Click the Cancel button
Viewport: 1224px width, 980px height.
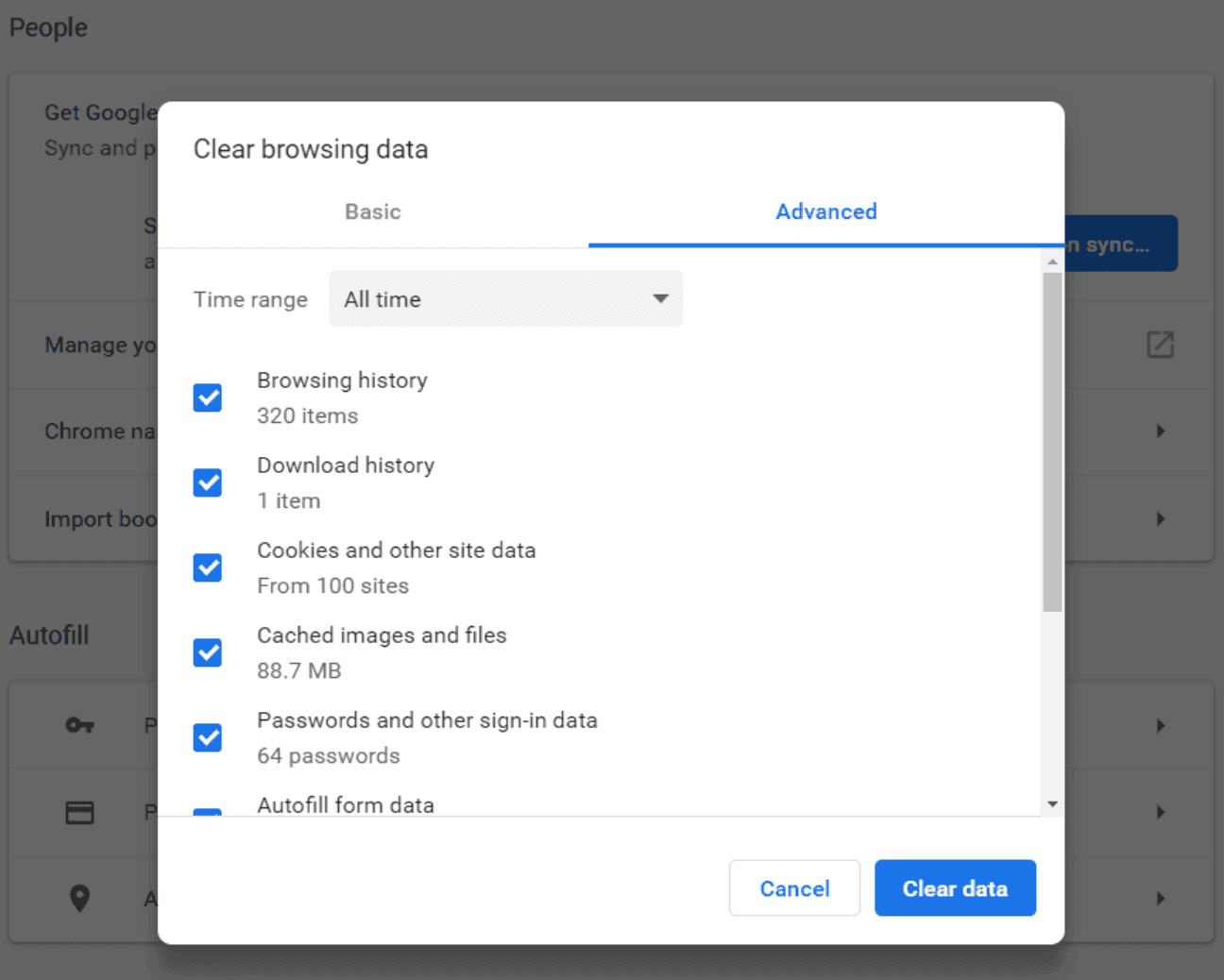coord(794,888)
